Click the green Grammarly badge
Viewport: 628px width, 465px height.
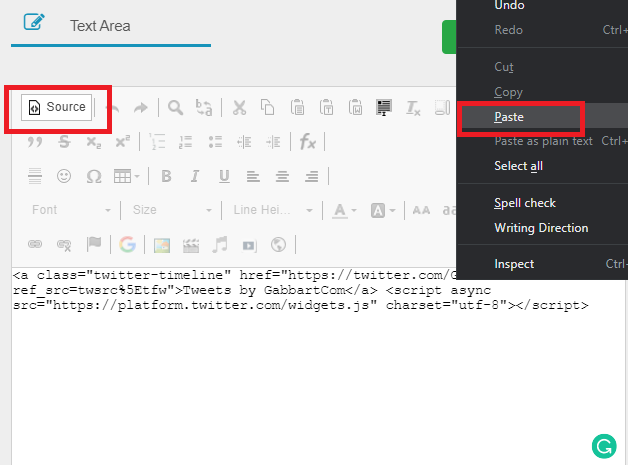(604, 446)
